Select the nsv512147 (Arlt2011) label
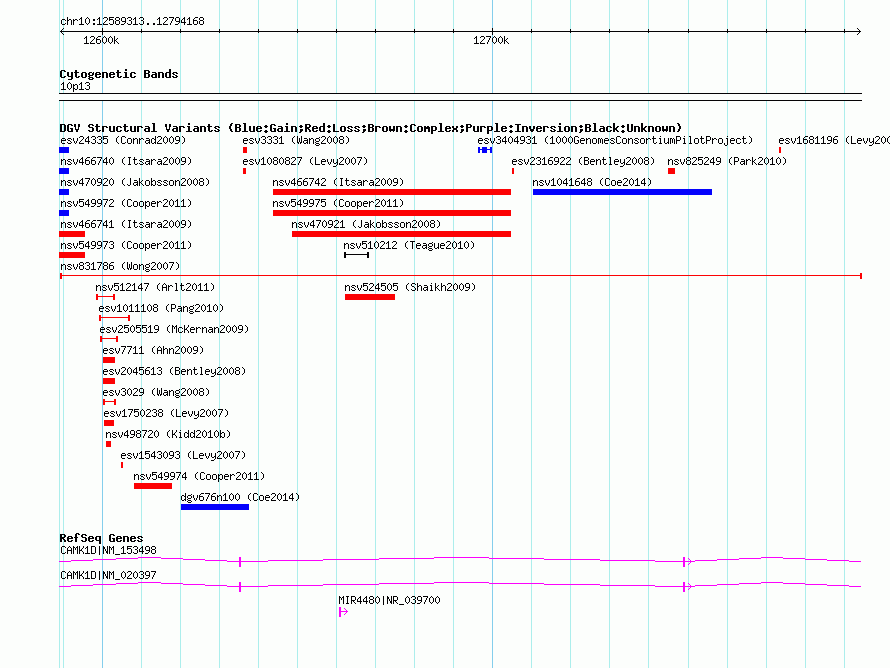Viewport: 890px width, 668px height. [x=155, y=287]
